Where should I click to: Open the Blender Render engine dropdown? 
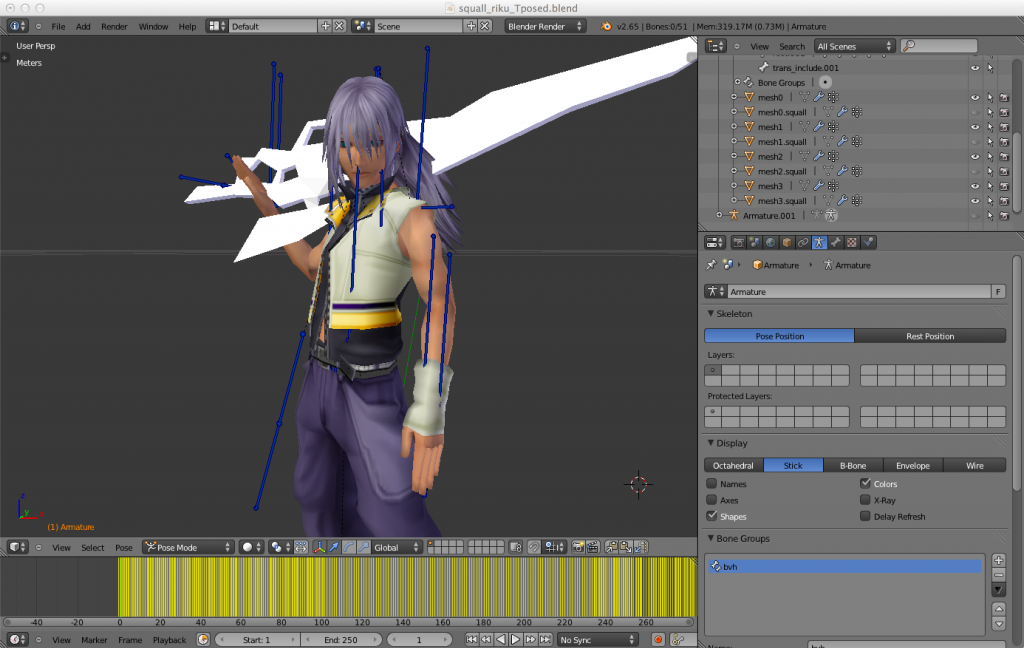click(545, 26)
